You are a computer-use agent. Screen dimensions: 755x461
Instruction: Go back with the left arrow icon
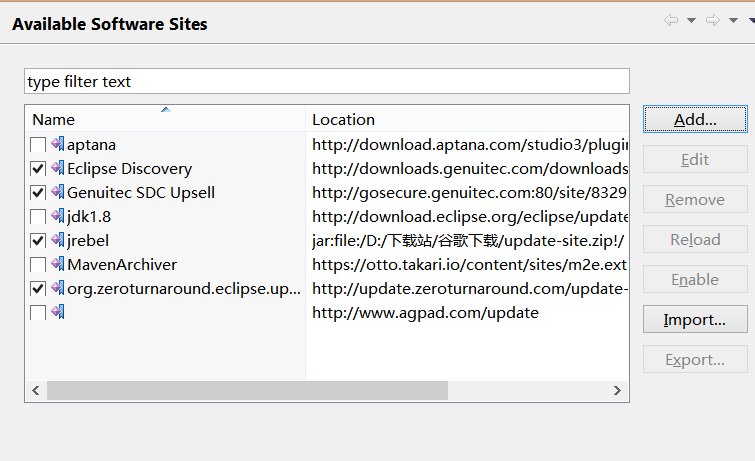tap(671, 20)
